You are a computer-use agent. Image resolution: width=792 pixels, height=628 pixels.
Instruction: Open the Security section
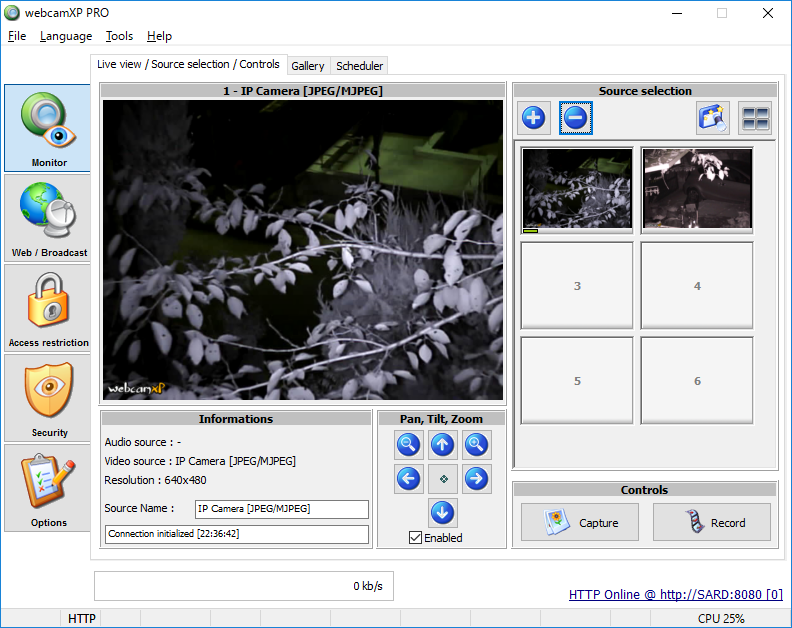[x=47, y=398]
